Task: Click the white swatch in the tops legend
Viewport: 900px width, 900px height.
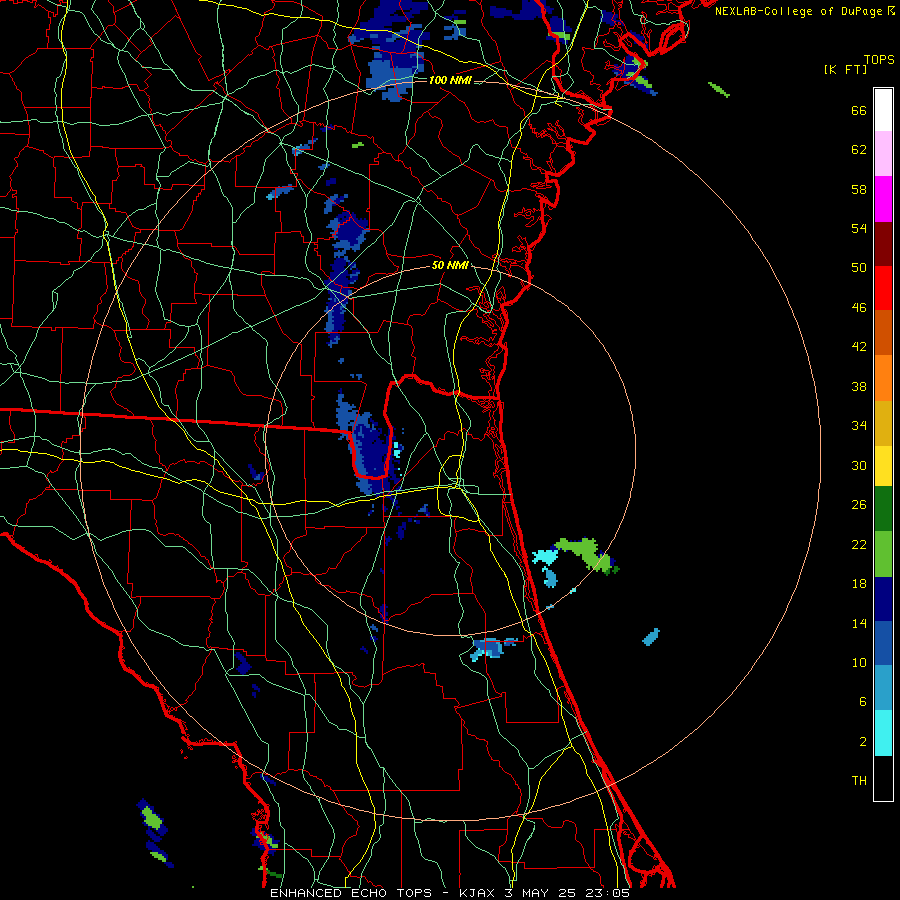Action: click(883, 110)
